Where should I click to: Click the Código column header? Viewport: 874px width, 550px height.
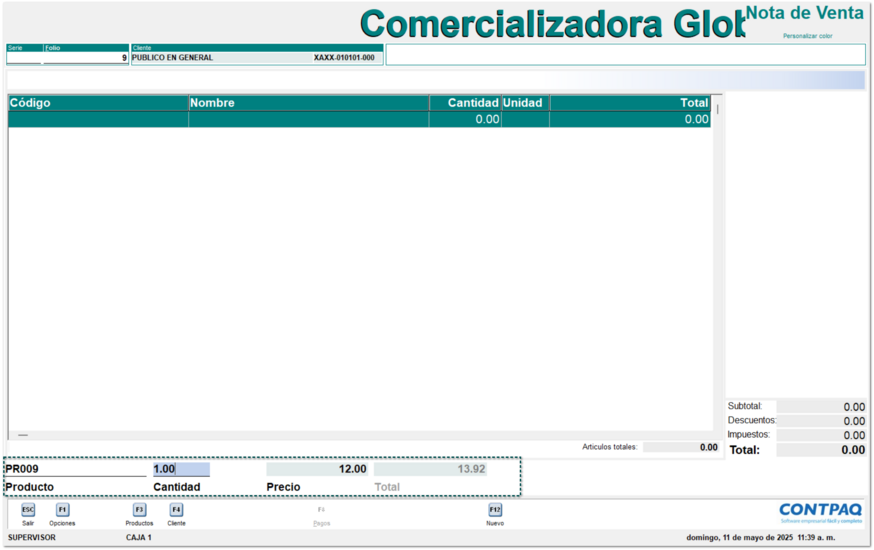[98, 103]
